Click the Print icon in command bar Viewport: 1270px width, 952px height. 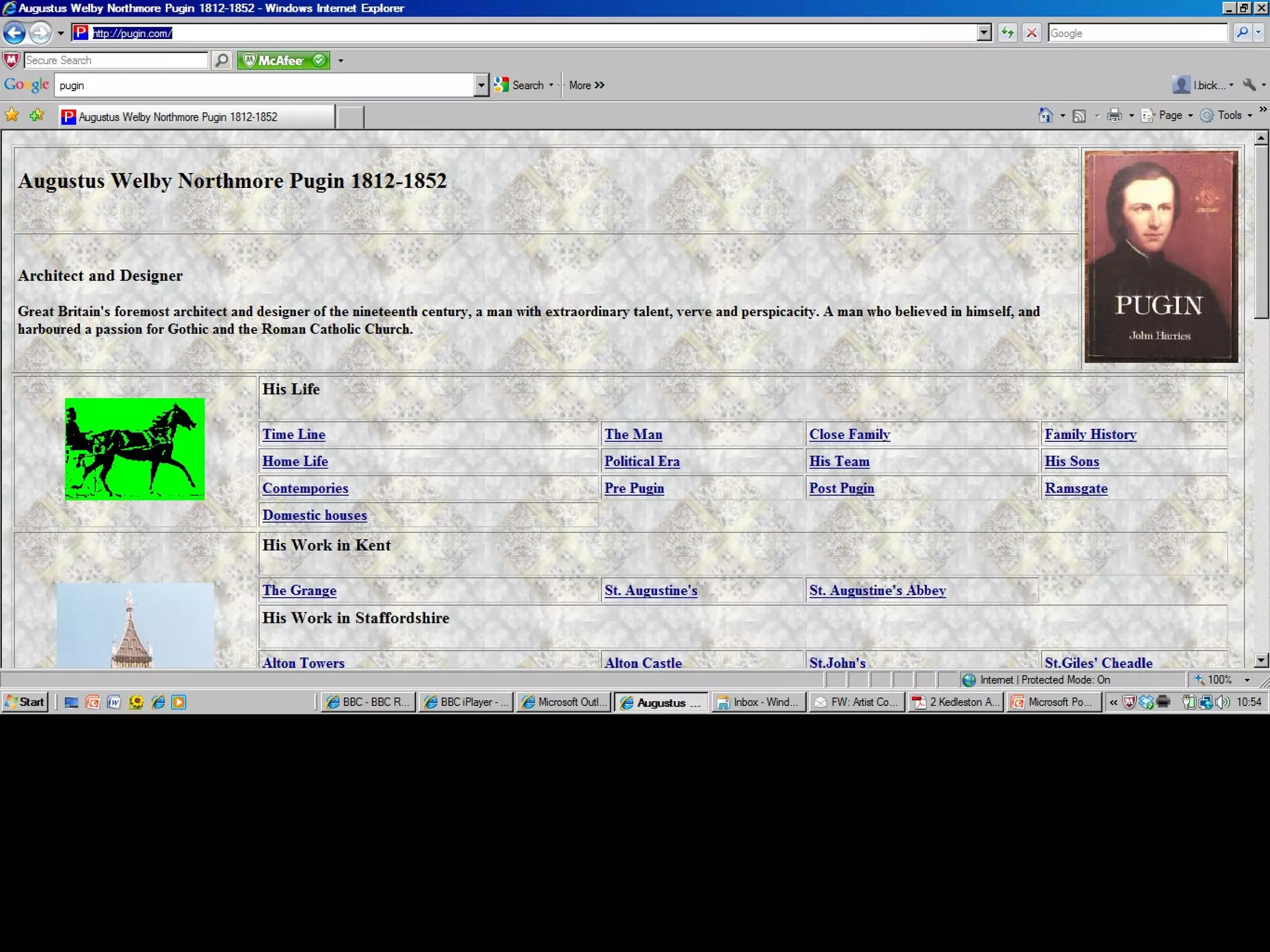point(1114,115)
